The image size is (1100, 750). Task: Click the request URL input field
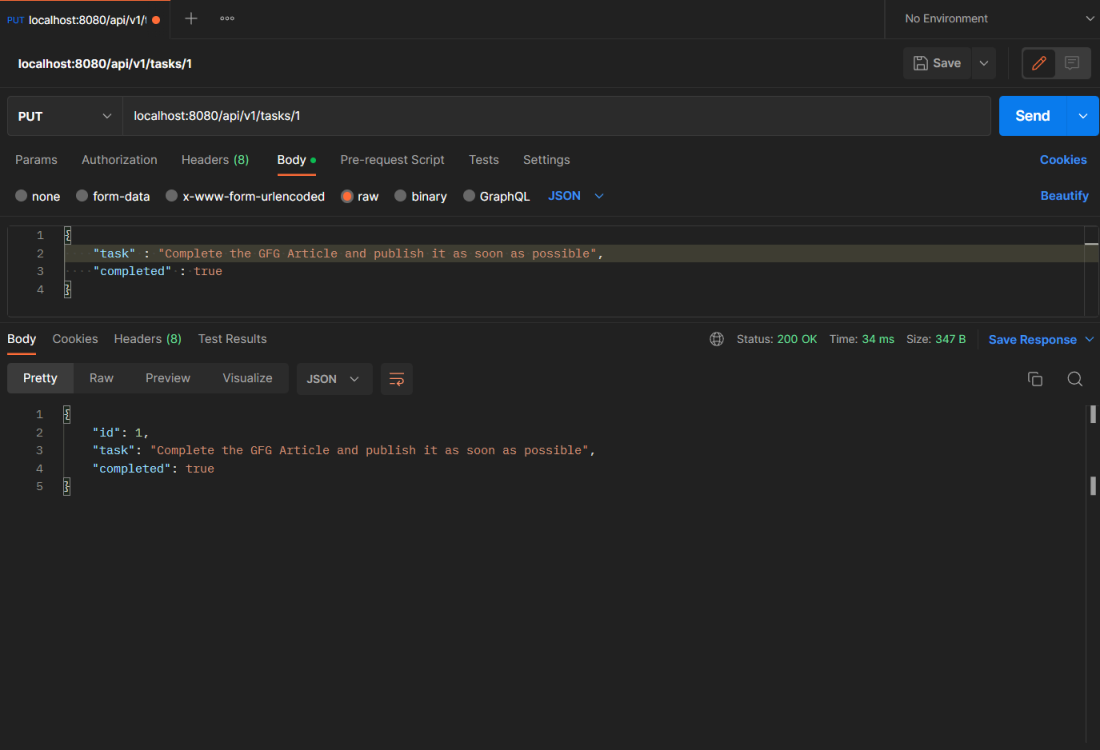tap(556, 116)
